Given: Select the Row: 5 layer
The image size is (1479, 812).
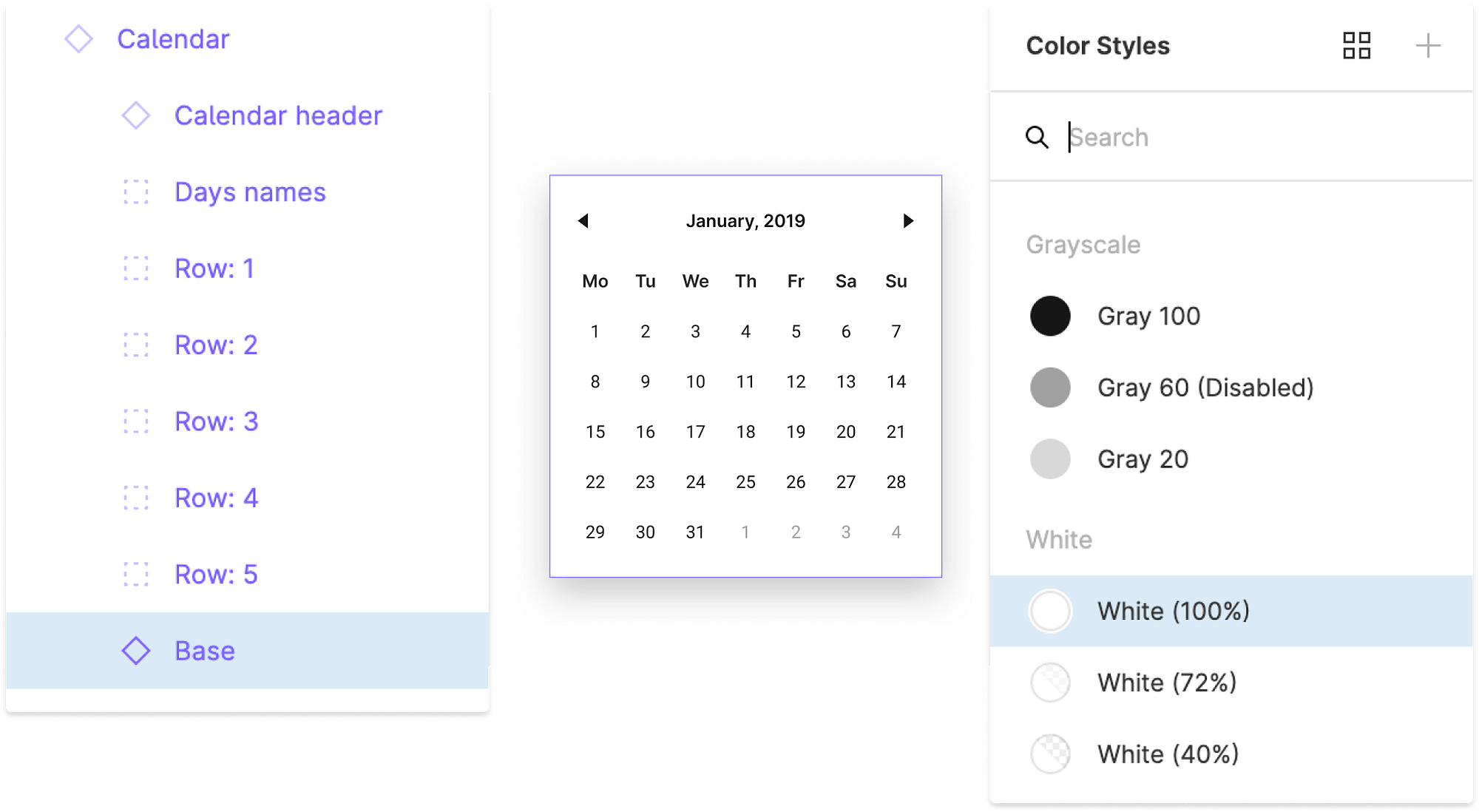Looking at the screenshot, I should (248, 575).
